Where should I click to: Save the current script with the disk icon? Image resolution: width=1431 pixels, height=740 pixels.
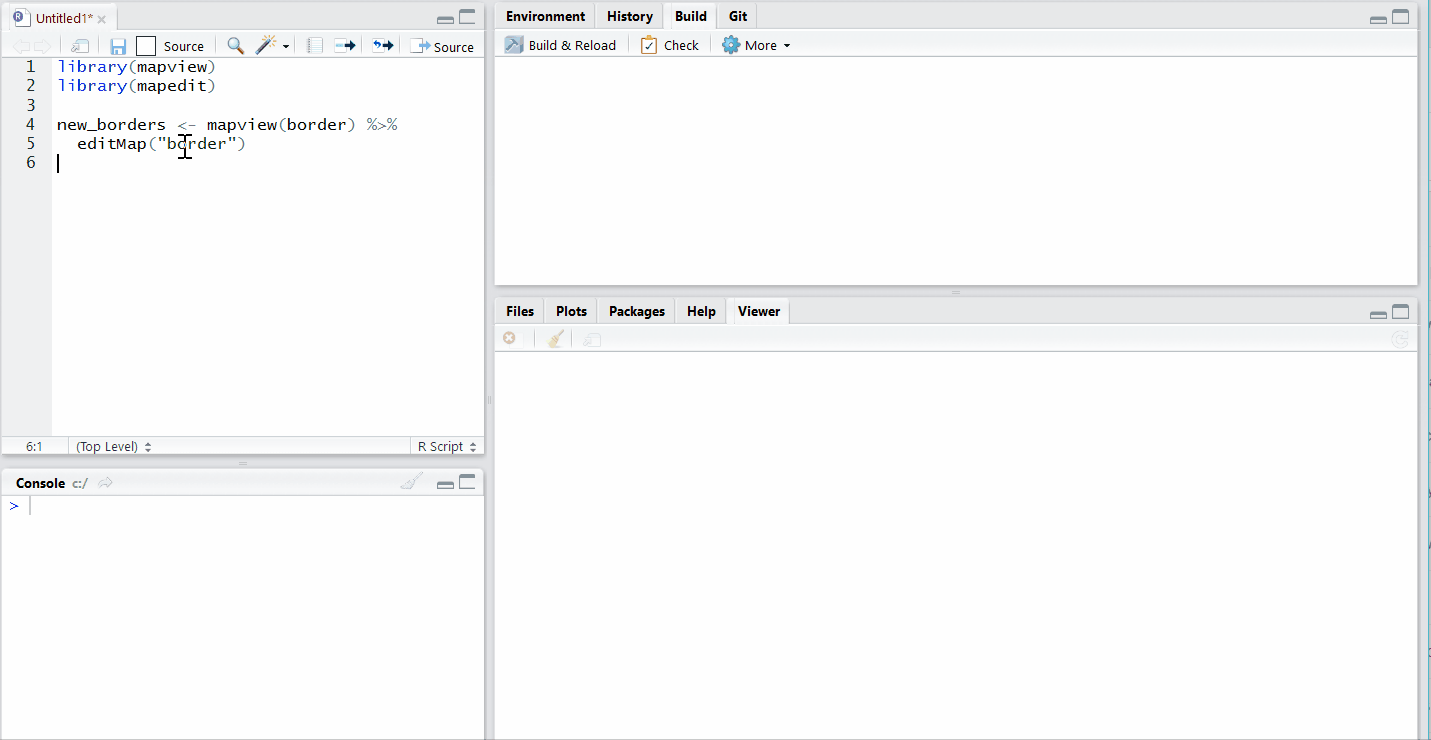(x=118, y=46)
